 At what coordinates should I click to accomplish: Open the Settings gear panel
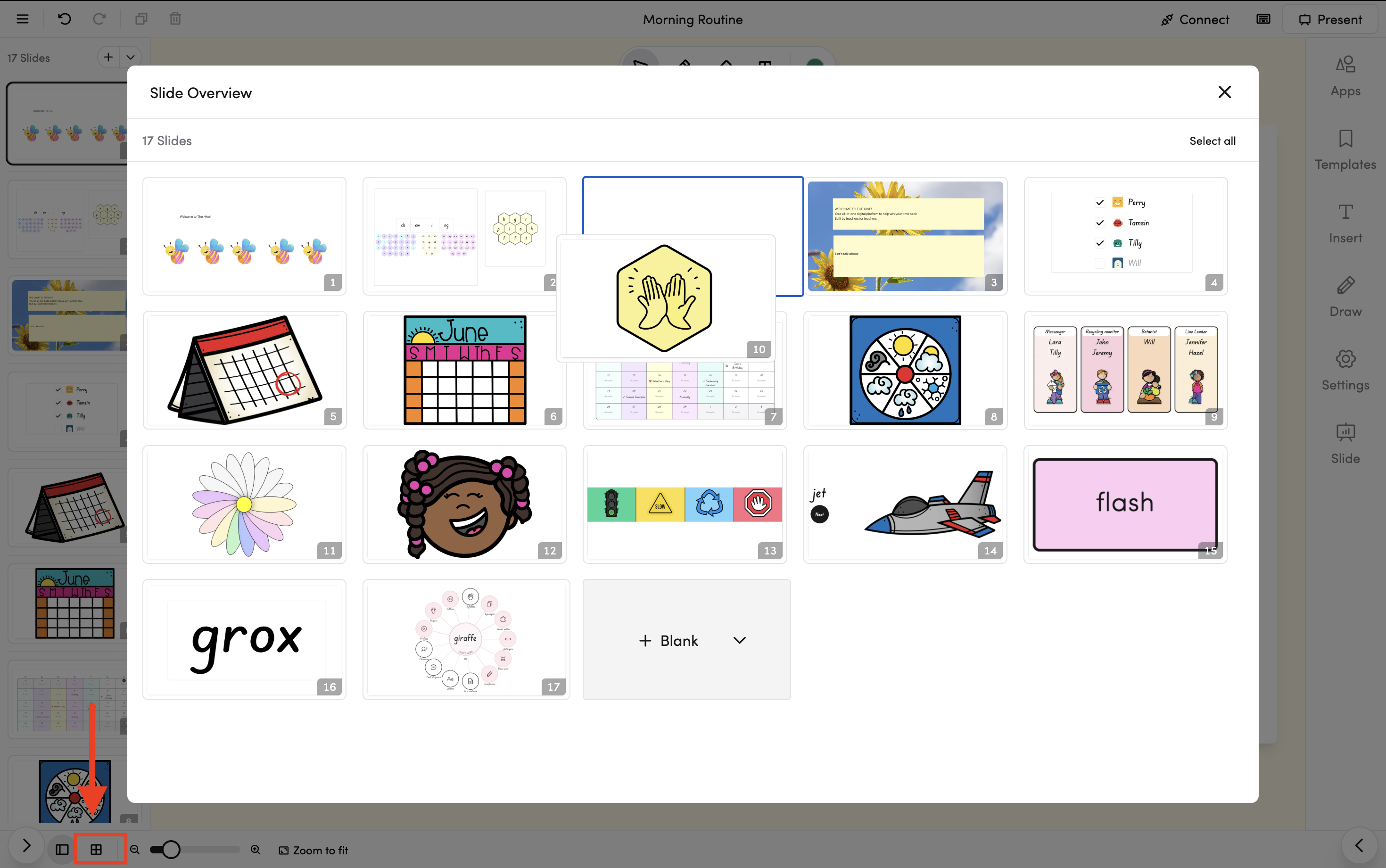click(1345, 370)
